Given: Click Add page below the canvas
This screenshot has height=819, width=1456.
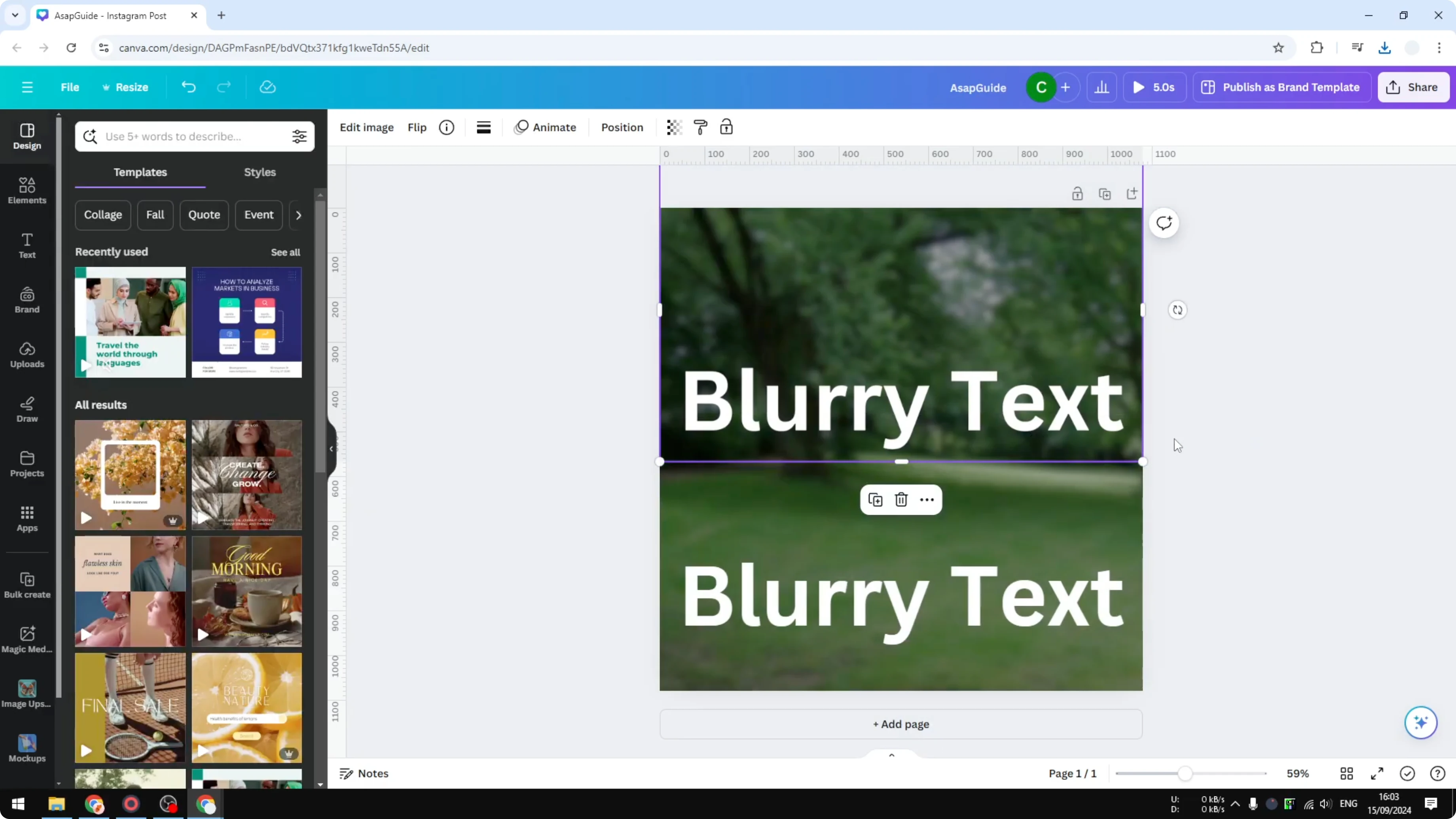Looking at the screenshot, I should 901,724.
